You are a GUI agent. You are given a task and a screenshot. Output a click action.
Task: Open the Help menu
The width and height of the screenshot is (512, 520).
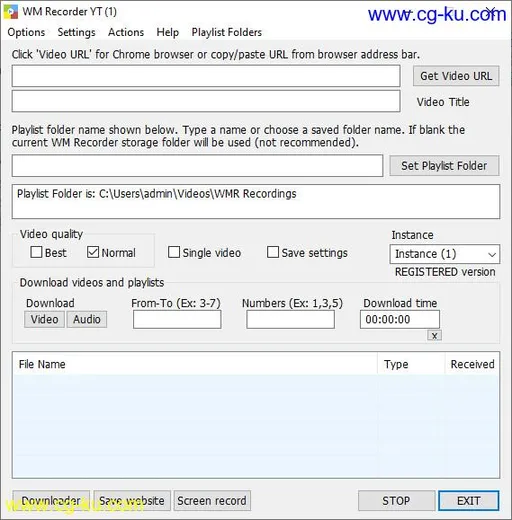click(x=168, y=32)
